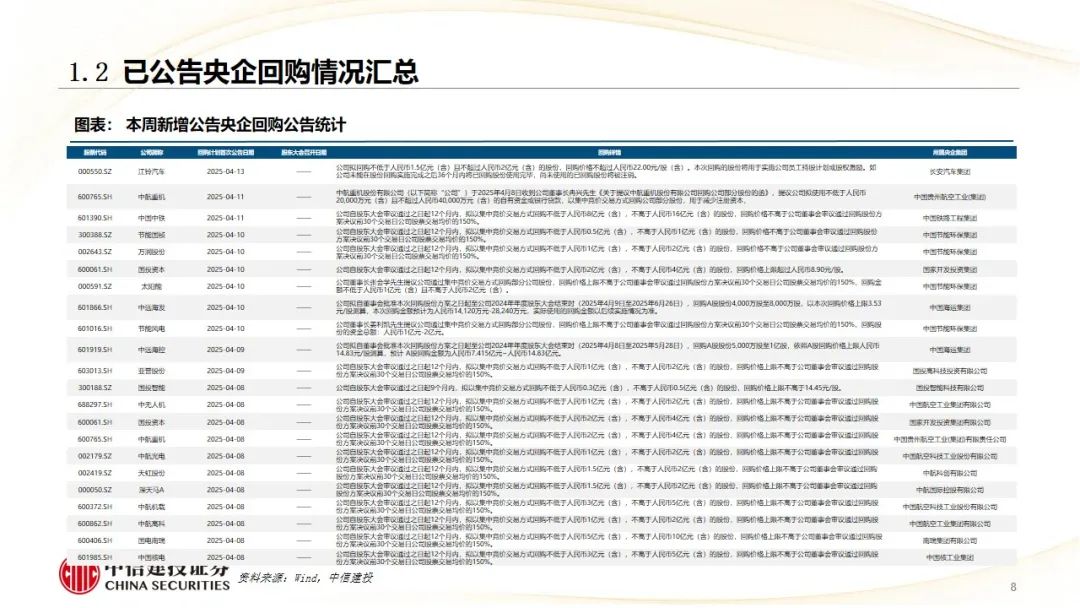1080x608 pixels.
Task: Click the group name 长安汽车集团
Action: 950,171
